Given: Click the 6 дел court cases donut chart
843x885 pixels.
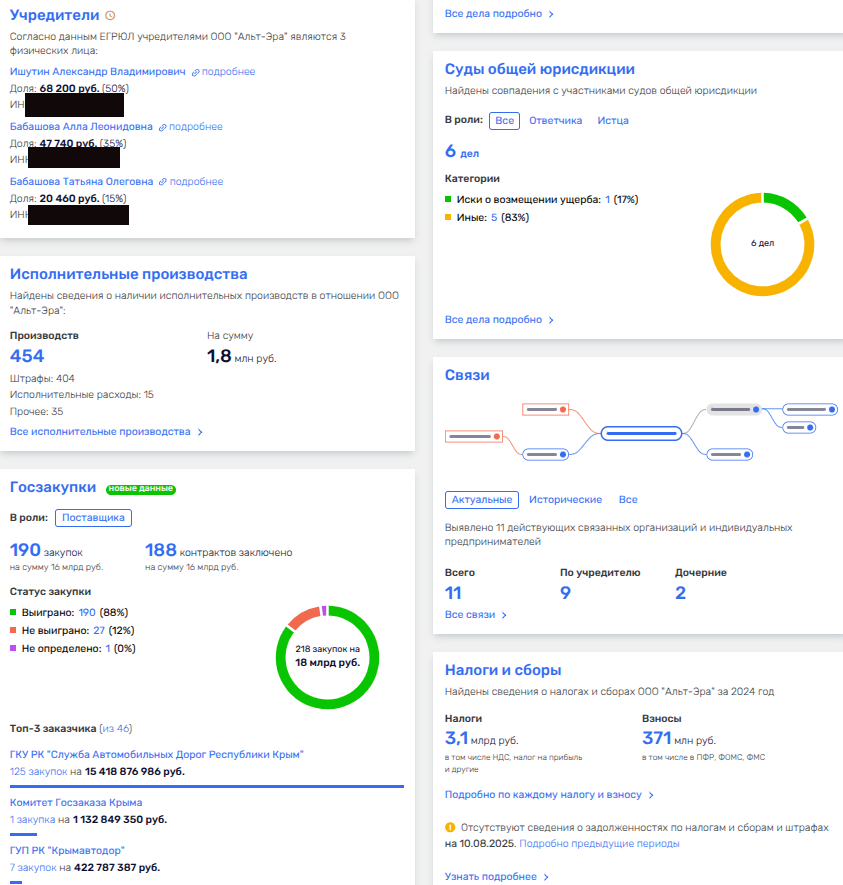Looking at the screenshot, I should [762, 243].
